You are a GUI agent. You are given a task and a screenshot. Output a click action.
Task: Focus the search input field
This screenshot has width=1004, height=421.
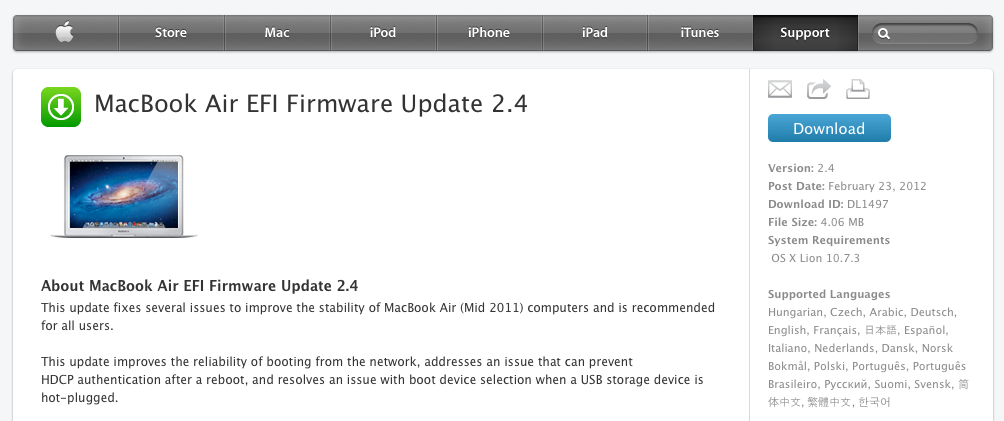tap(932, 33)
